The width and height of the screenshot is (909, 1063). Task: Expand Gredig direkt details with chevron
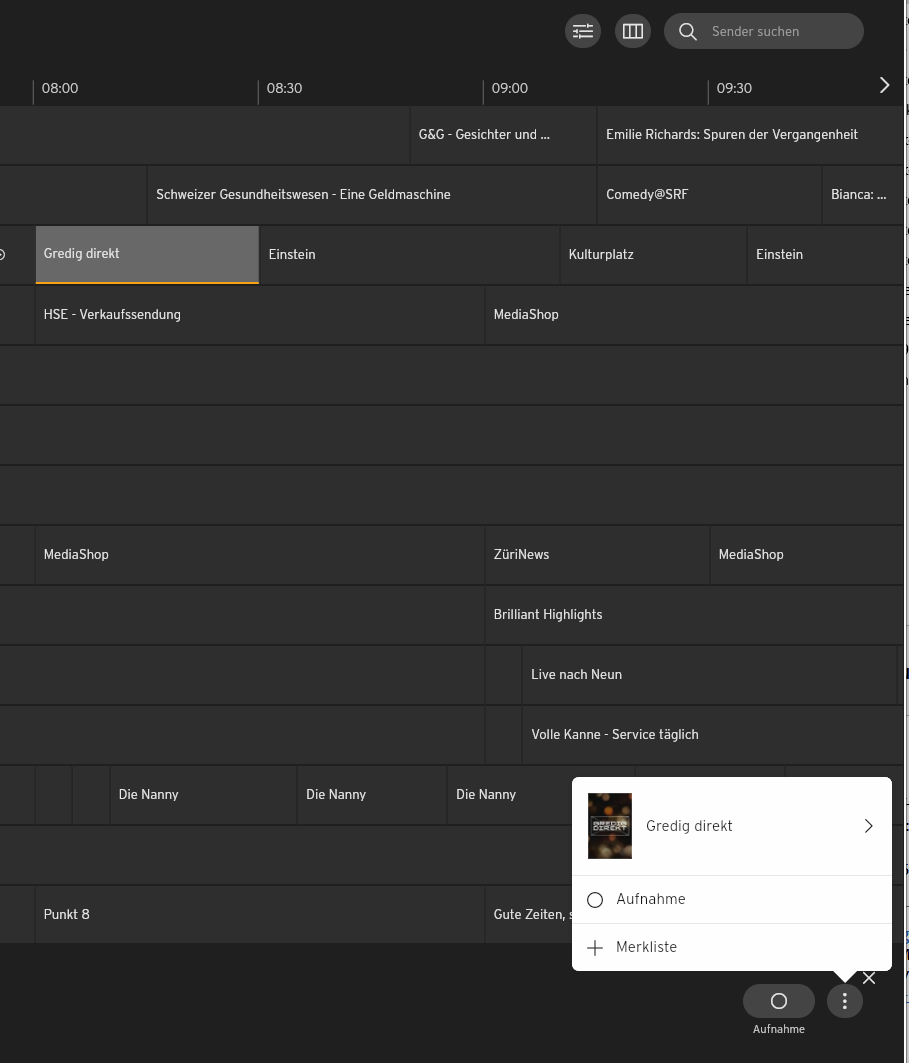pyautogui.click(x=868, y=826)
